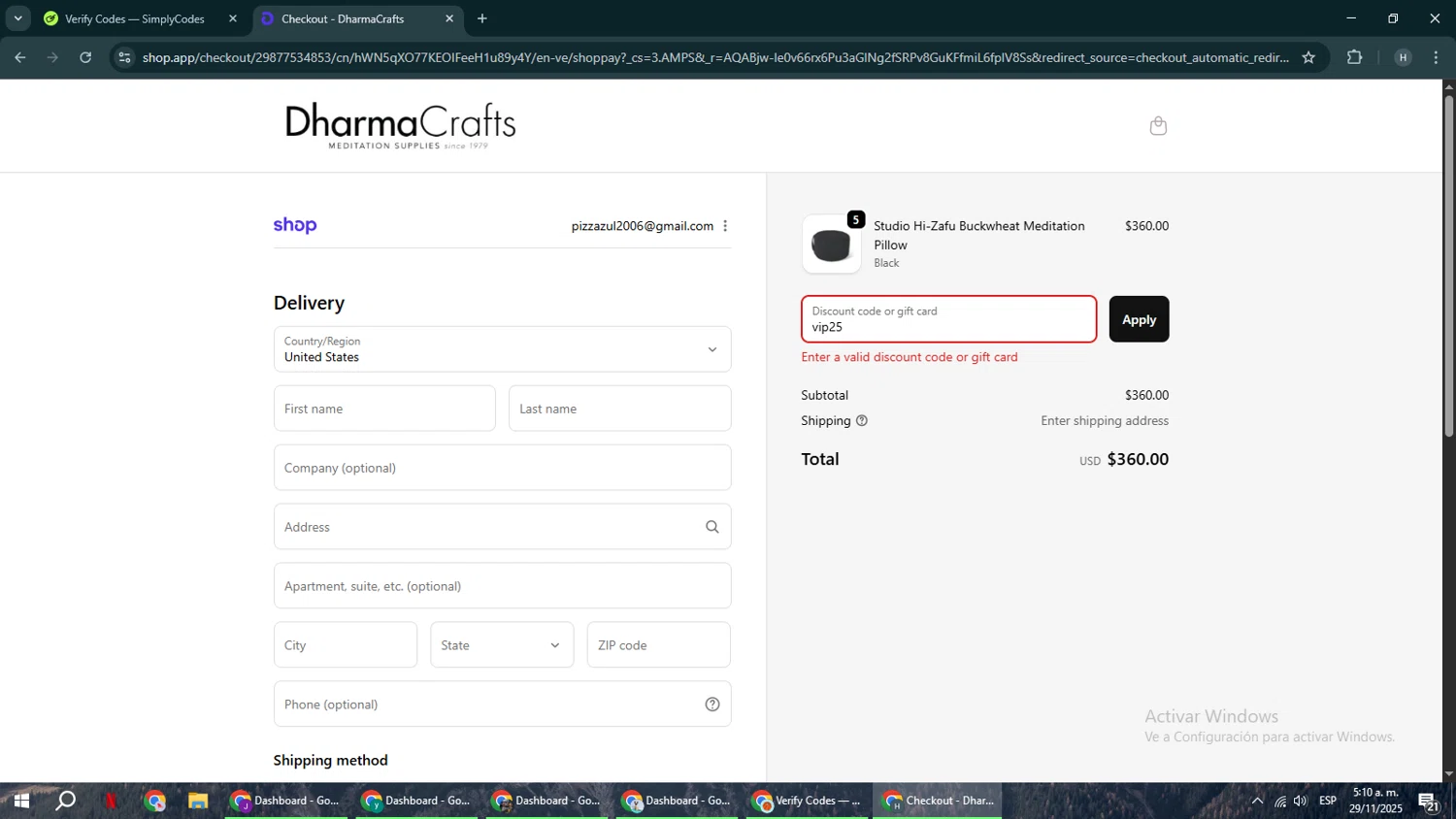This screenshot has width=1456, height=819.
Task: Open Netflix from taskbar
Action: coord(111,802)
